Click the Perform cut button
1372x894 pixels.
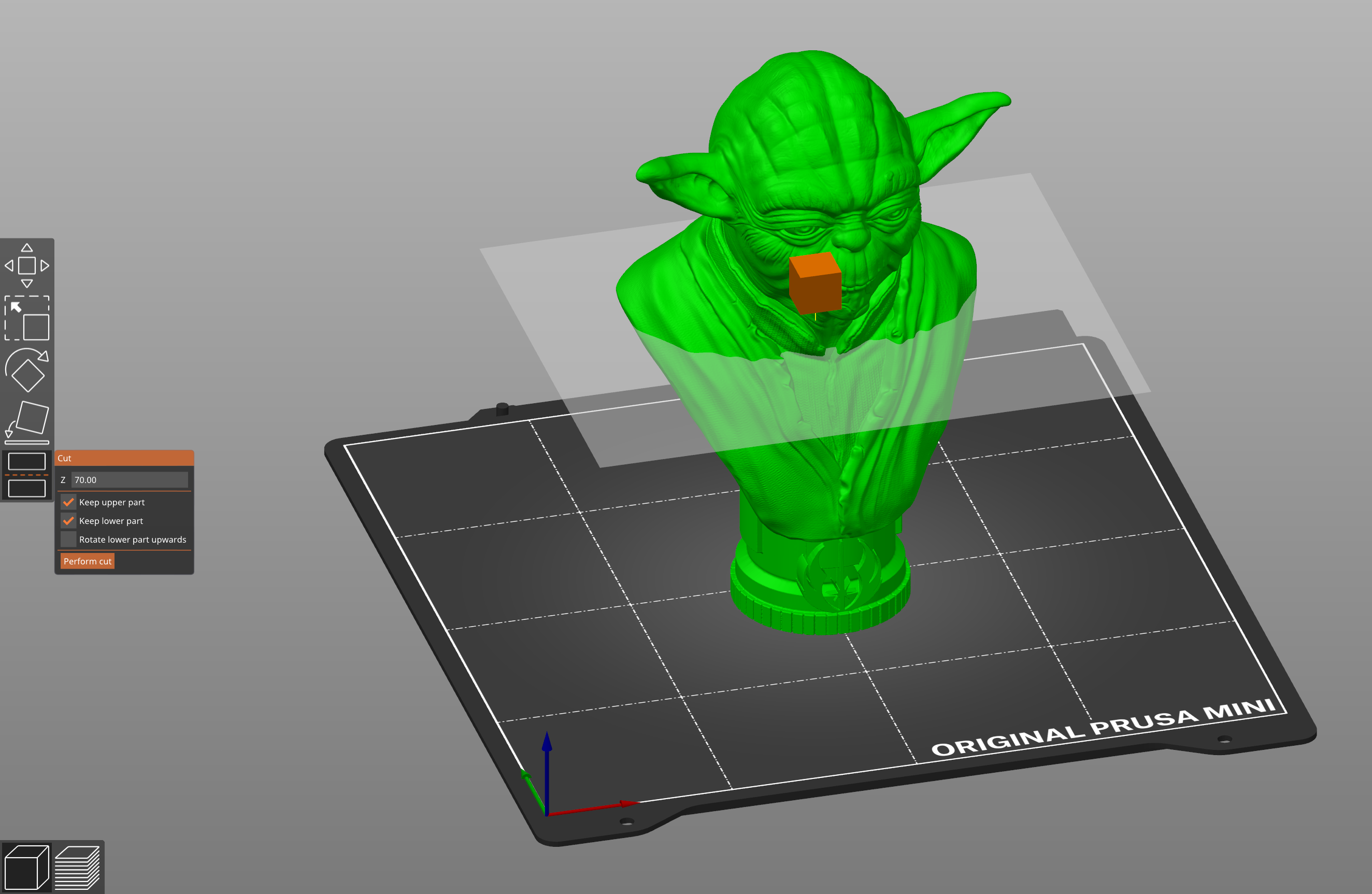click(x=88, y=561)
